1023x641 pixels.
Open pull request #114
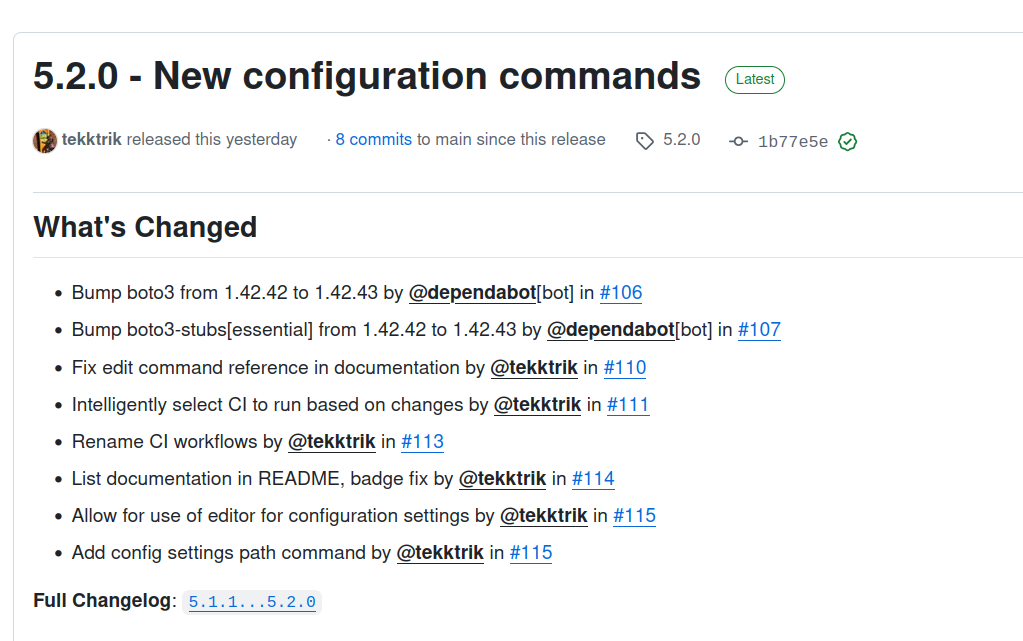coord(593,479)
